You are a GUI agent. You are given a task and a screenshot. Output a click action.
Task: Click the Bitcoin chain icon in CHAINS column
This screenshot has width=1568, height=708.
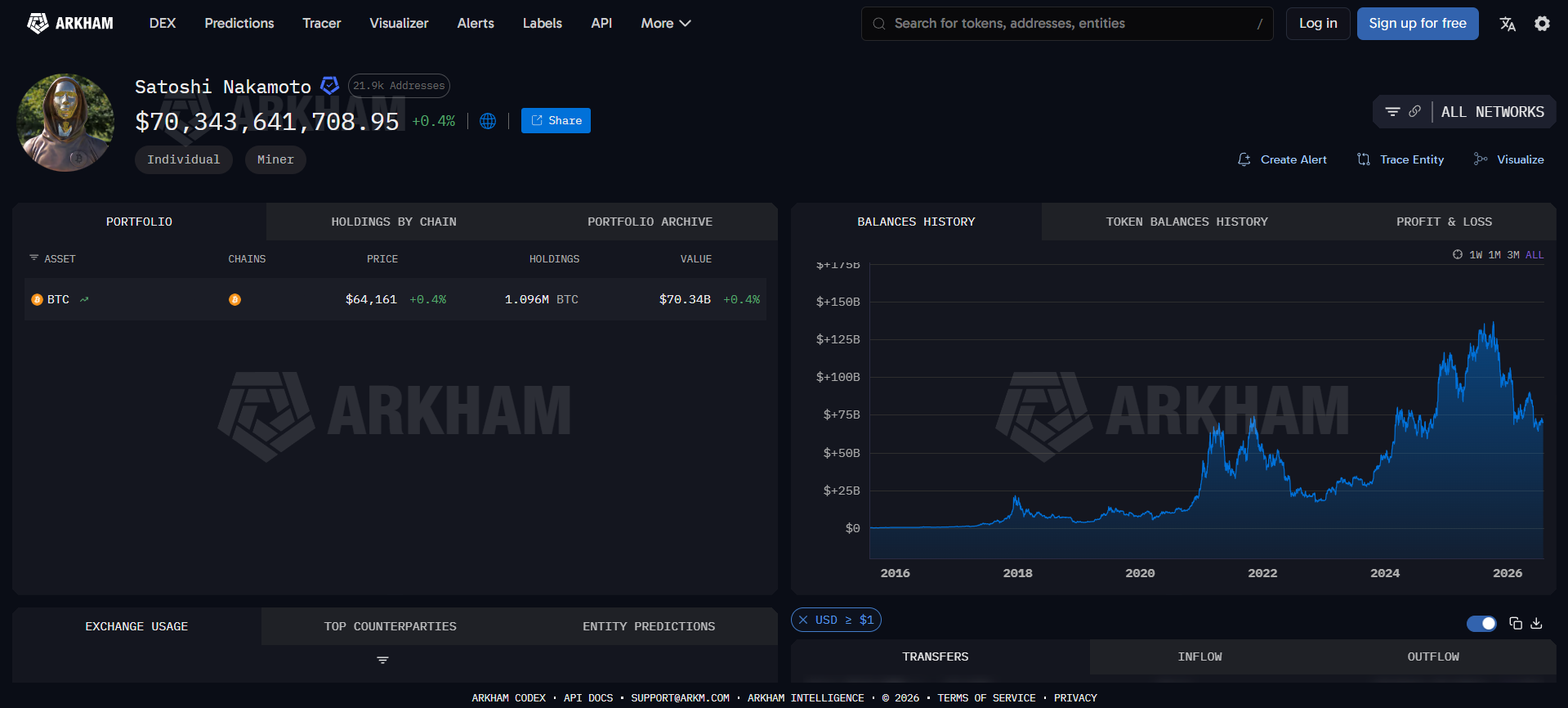point(235,300)
